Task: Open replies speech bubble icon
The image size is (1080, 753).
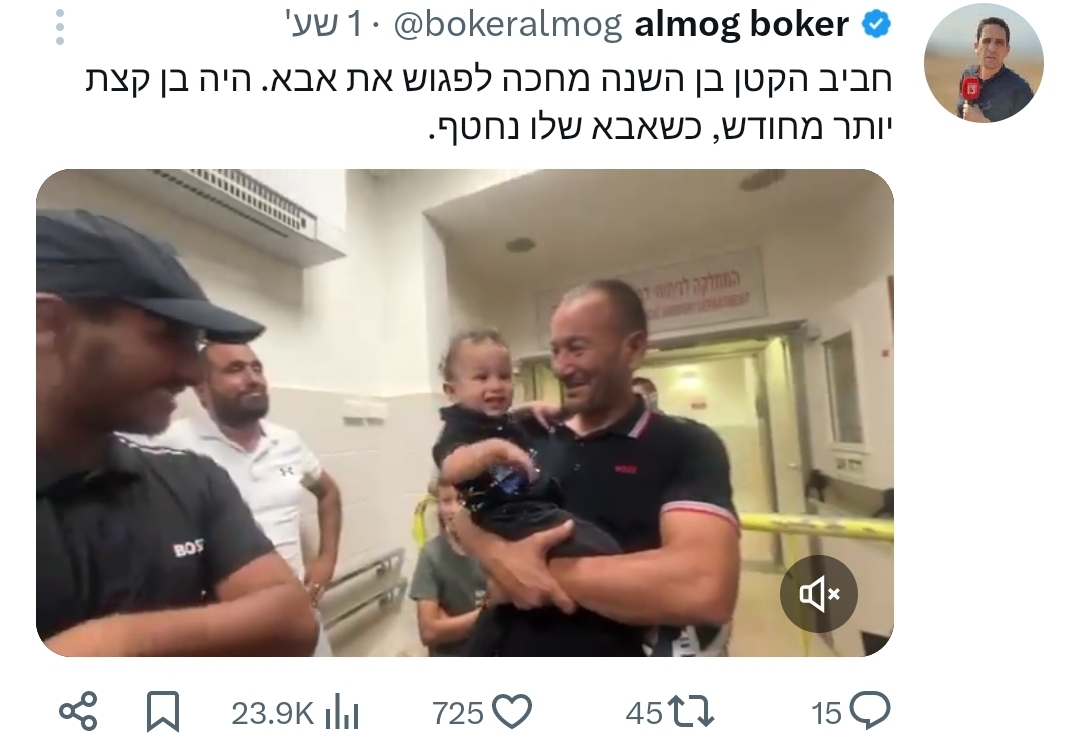Action: pyautogui.click(x=869, y=712)
